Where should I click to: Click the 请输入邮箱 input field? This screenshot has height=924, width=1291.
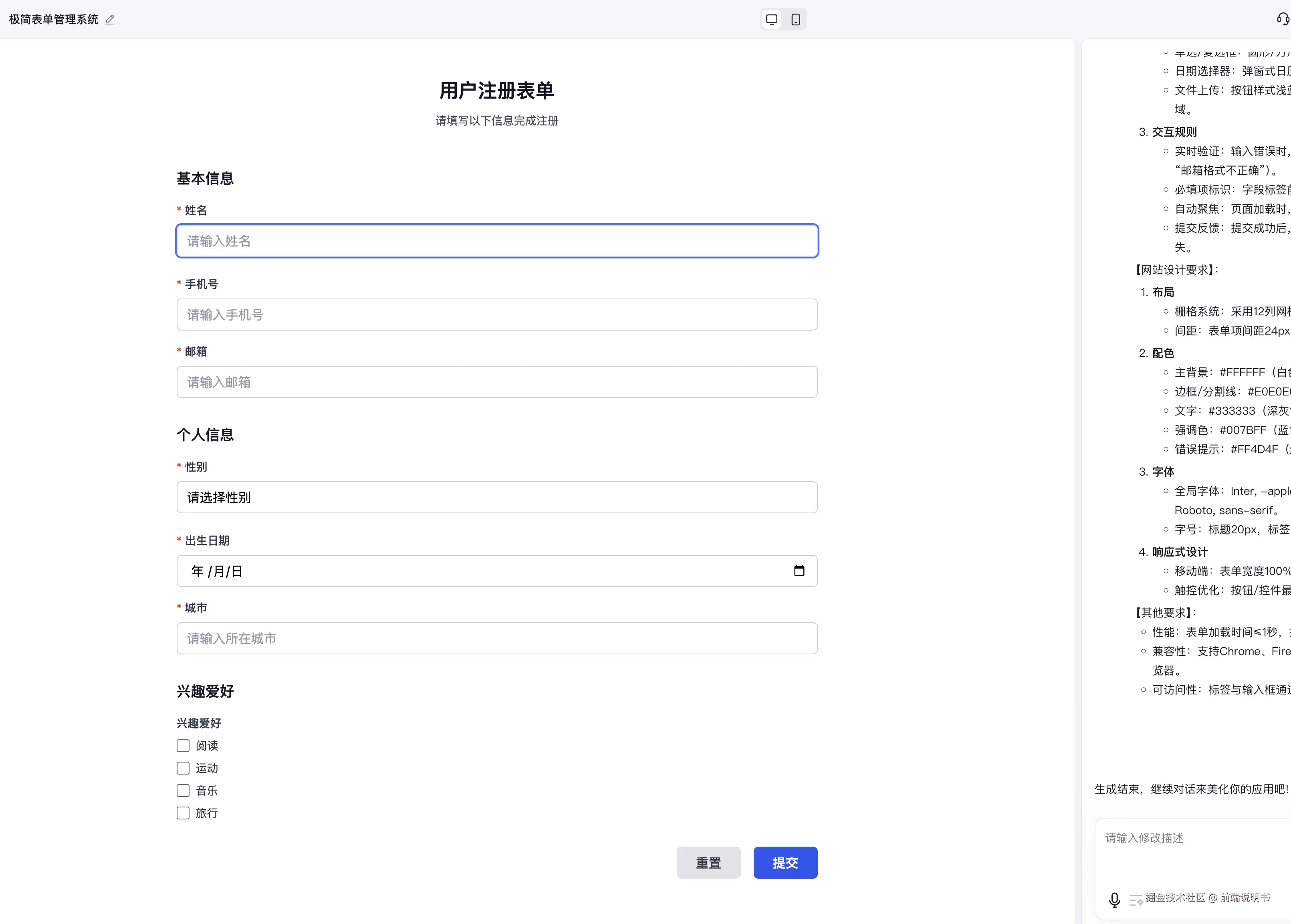(x=497, y=382)
